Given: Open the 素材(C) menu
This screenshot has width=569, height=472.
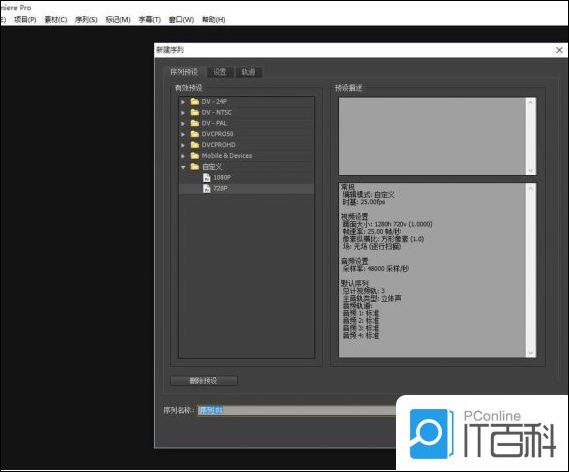Looking at the screenshot, I should (56, 20).
